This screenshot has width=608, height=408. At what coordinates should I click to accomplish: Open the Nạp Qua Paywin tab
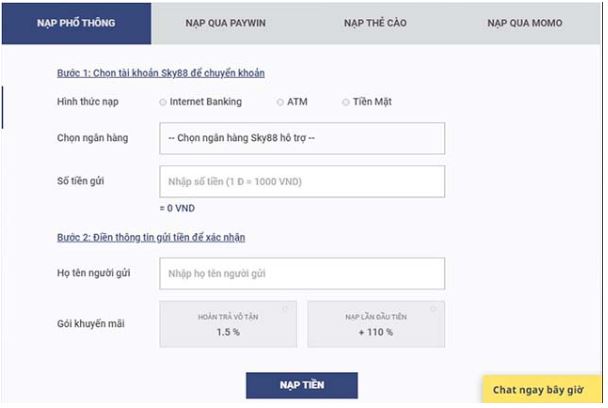coord(227,22)
